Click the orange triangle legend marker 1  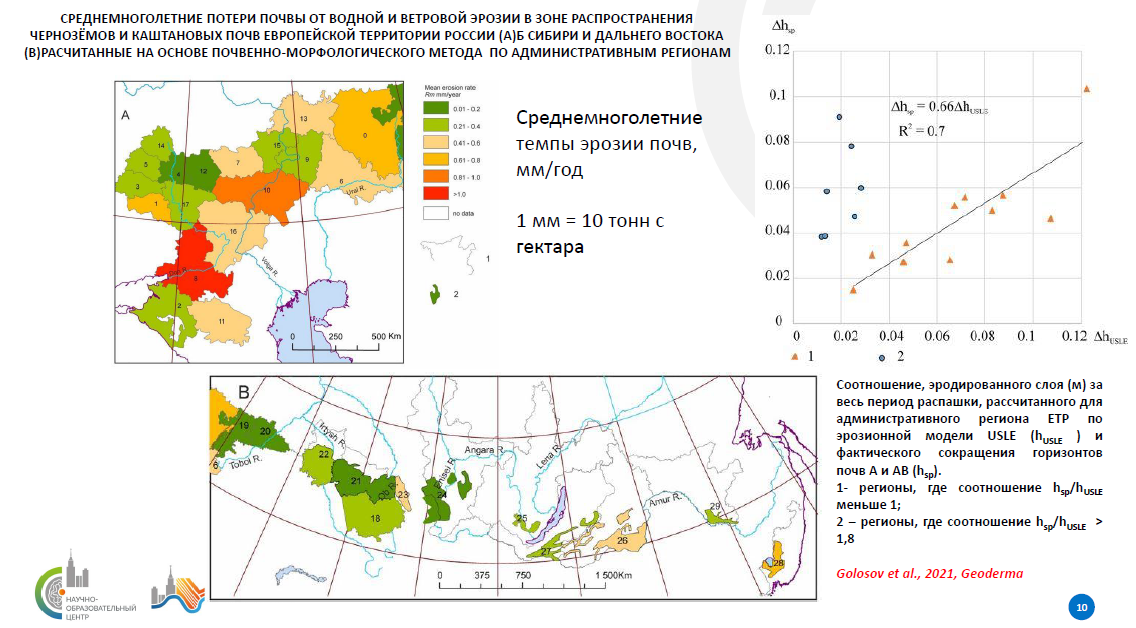[x=795, y=356]
